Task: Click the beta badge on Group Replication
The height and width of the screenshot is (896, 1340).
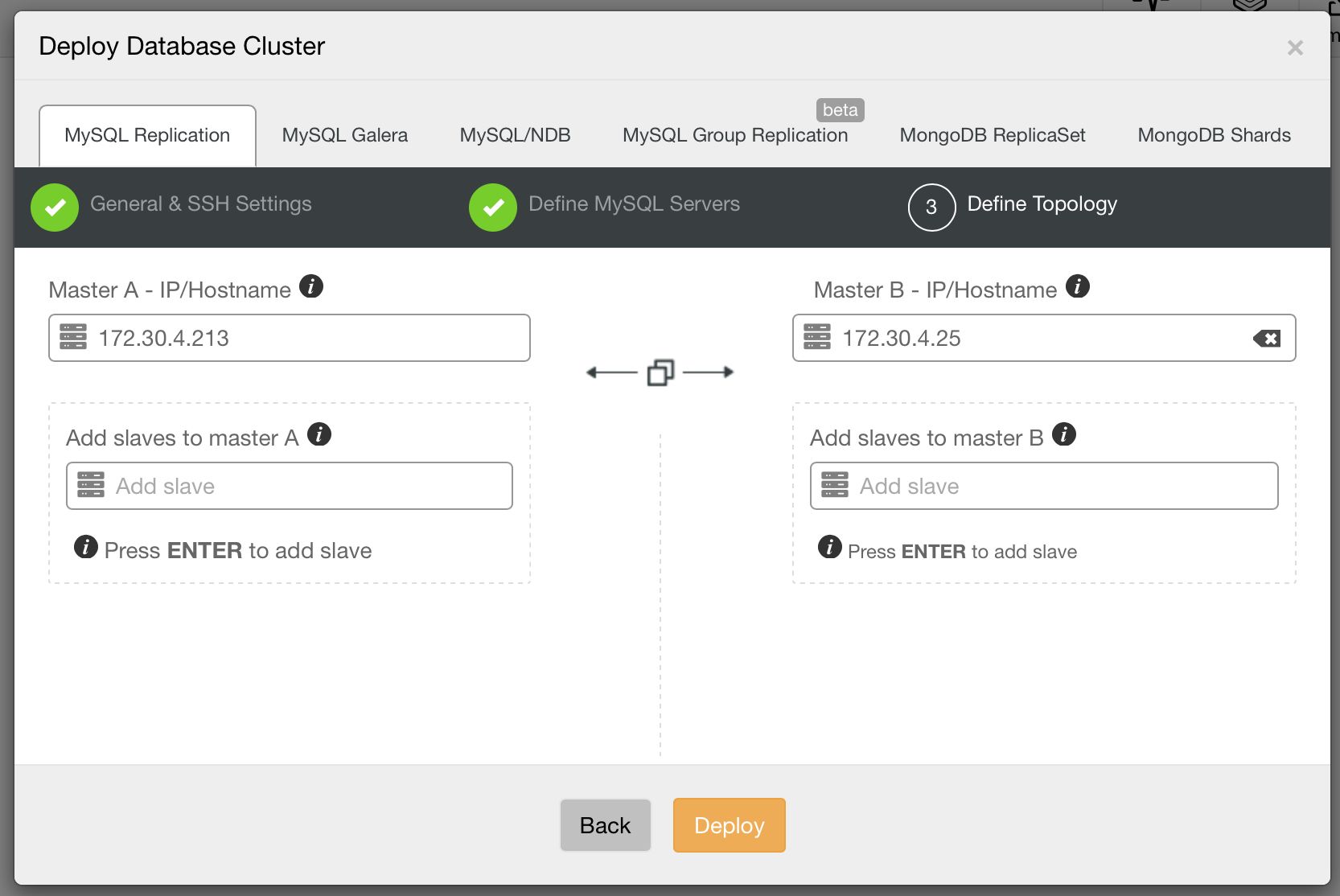Action: 841,110
